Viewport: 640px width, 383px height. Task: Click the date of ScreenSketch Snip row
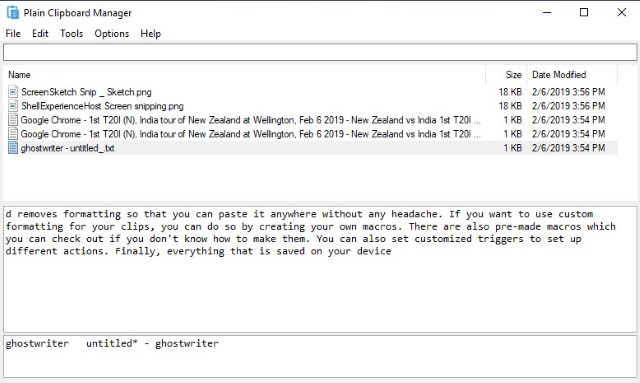click(569, 92)
